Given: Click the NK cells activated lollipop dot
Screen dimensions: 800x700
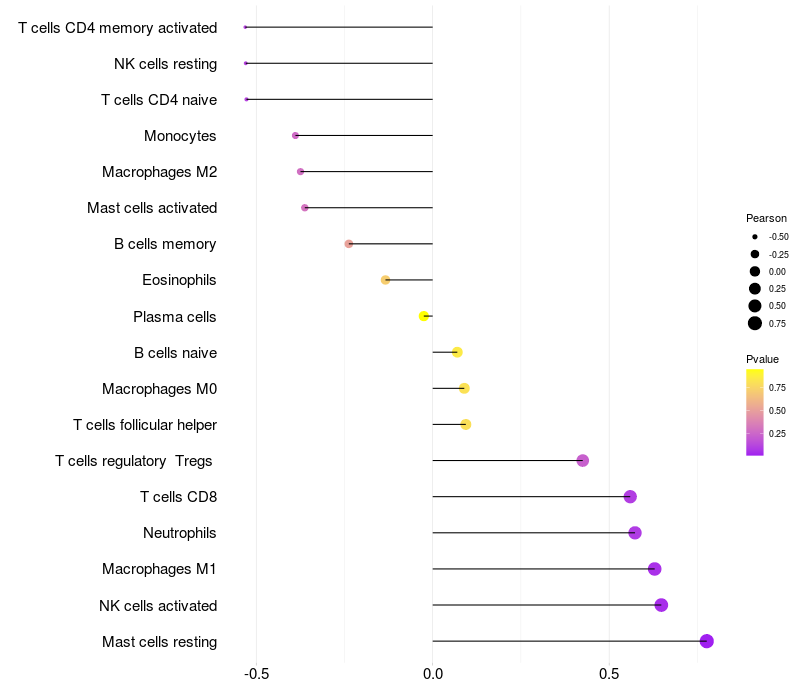Looking at the screenshot, I should (x=661, y=605).
